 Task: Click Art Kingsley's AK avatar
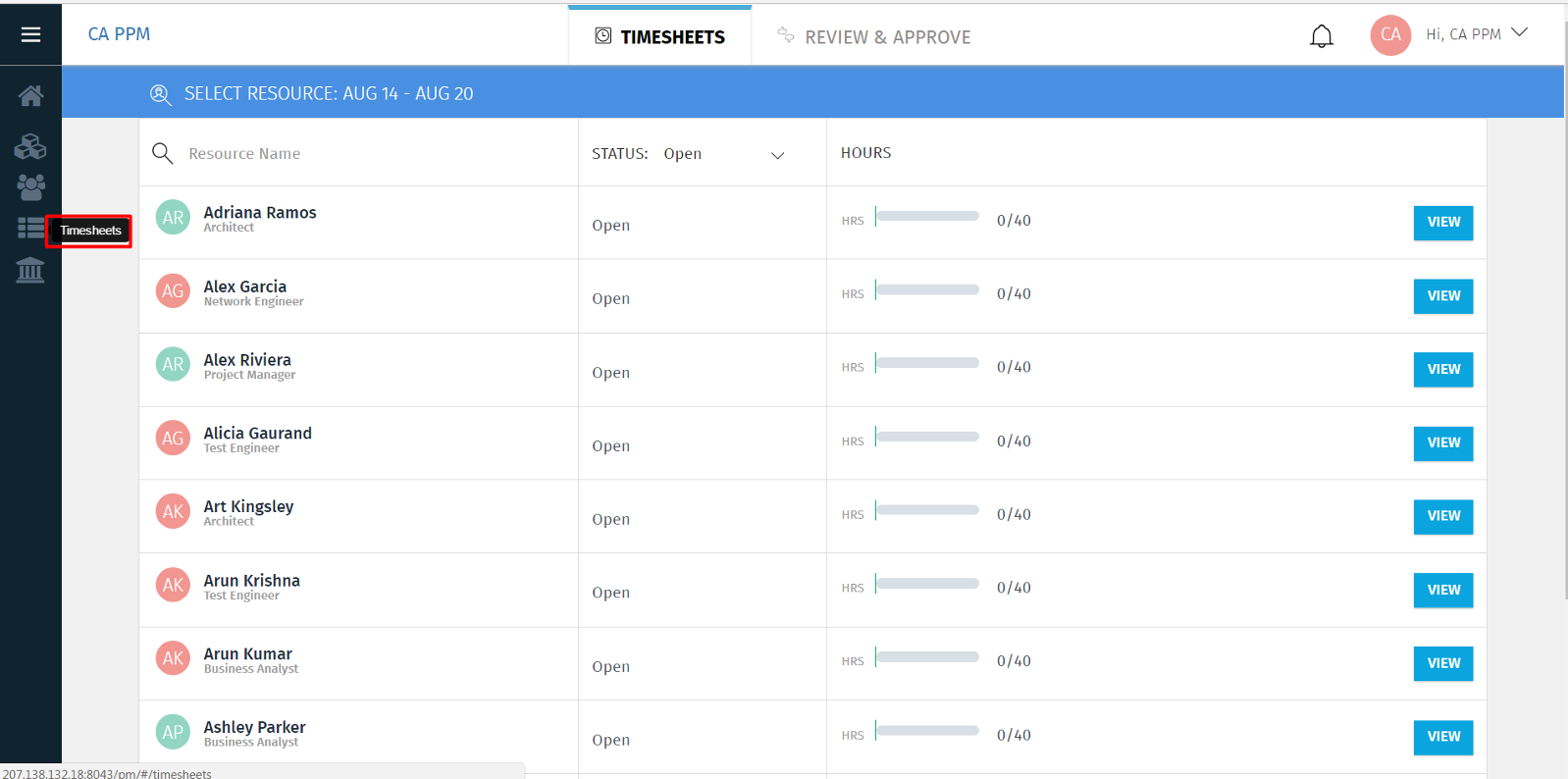coord(173,511)
